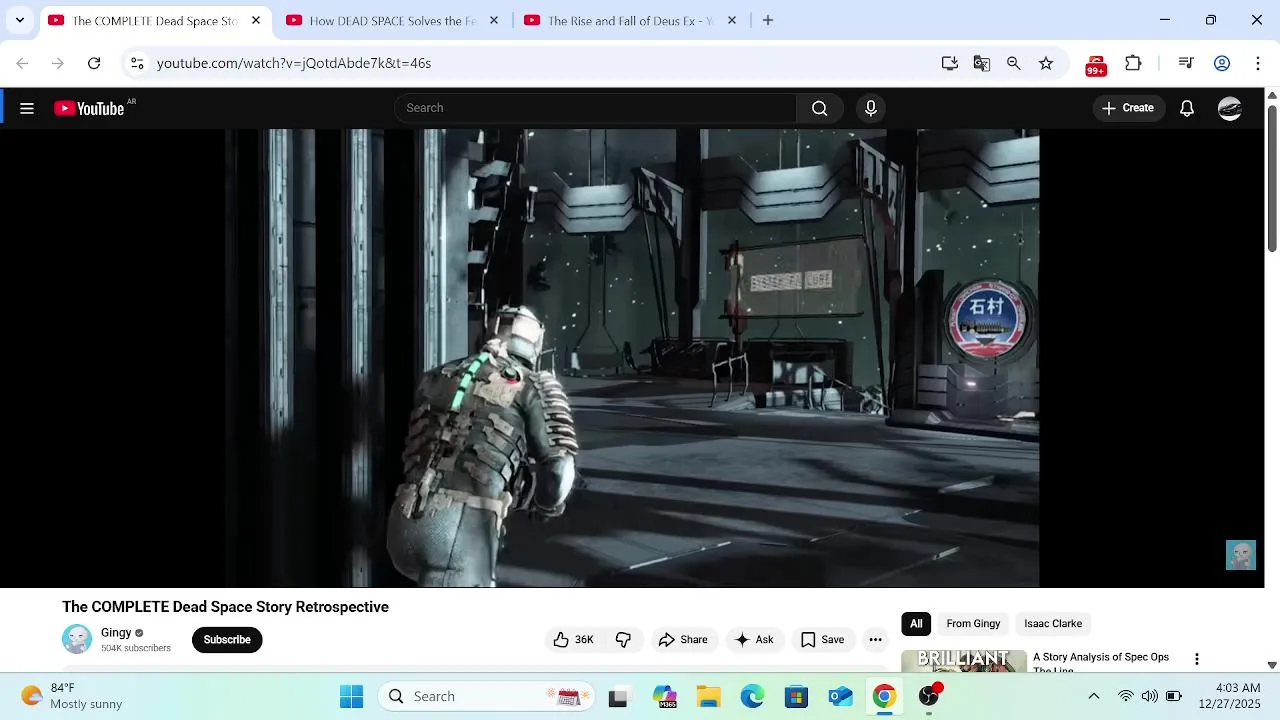Open File Explorer from the taskbar

coord(708,696)
